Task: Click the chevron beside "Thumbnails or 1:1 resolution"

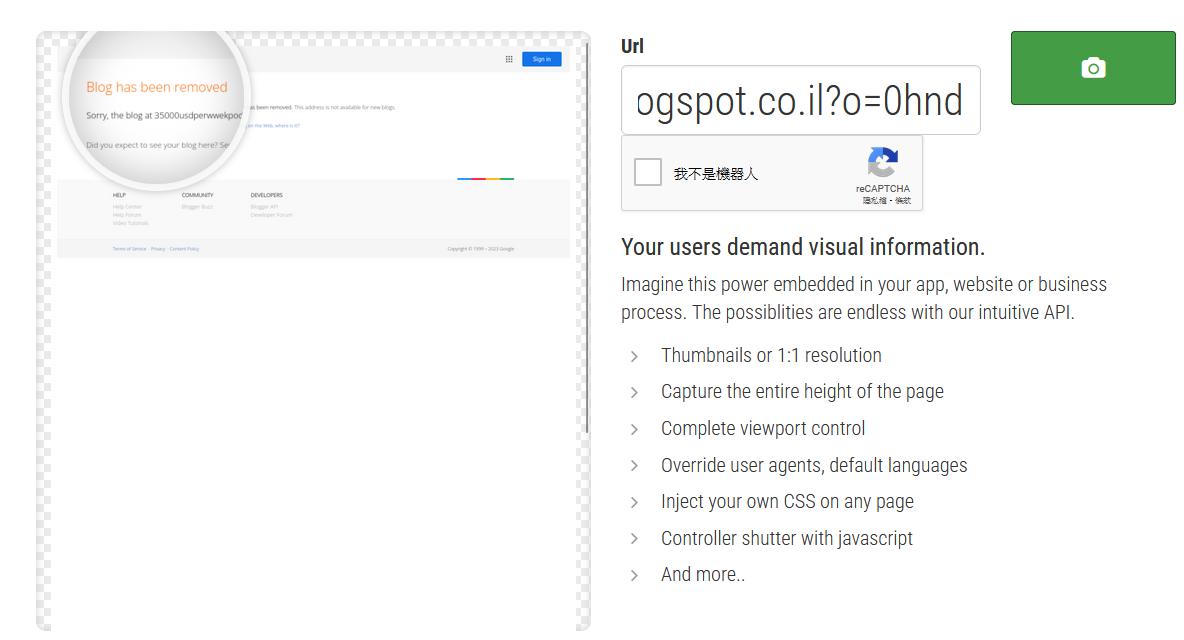Action: [x=634, y=356]
